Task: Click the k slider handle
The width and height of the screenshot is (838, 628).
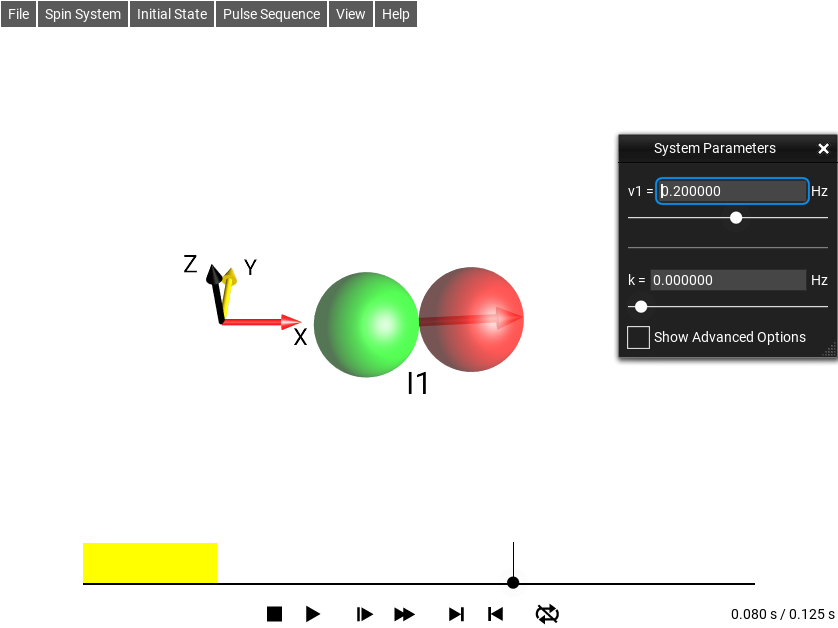Action: (x=641, y=306)
